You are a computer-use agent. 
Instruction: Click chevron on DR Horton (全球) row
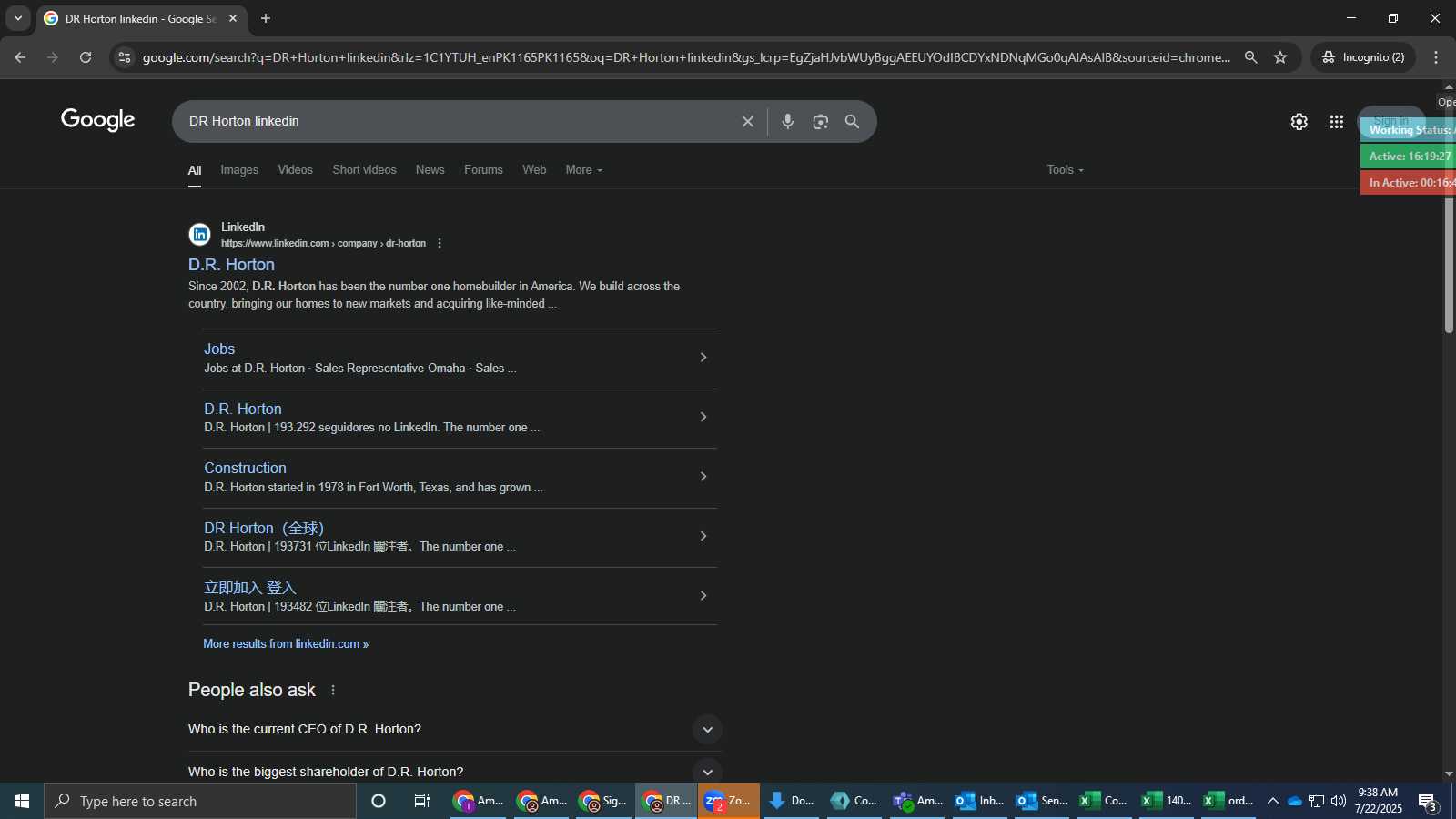click(703, 536)
